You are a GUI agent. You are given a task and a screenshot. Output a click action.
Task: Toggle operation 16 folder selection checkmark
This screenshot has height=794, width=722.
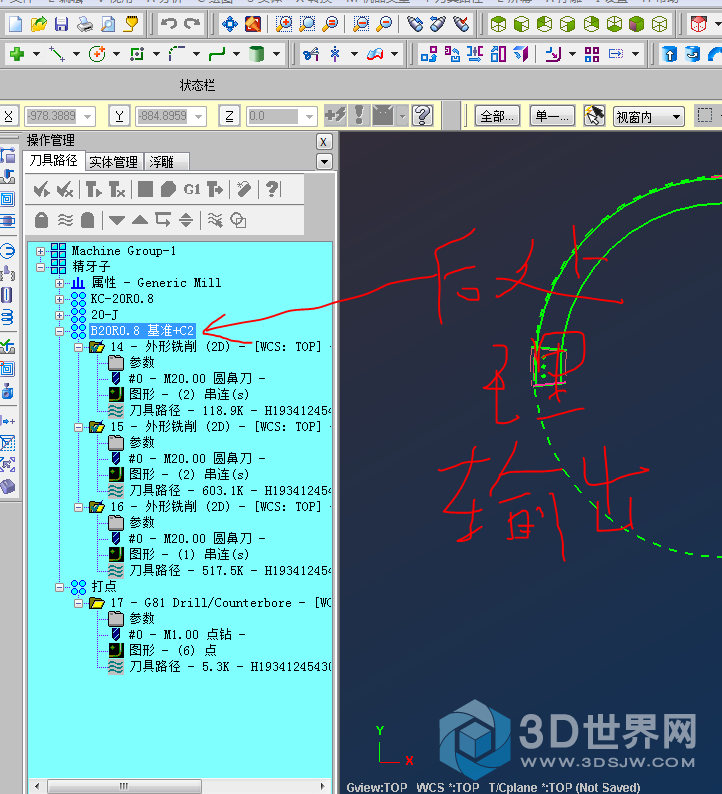(97, 507)
